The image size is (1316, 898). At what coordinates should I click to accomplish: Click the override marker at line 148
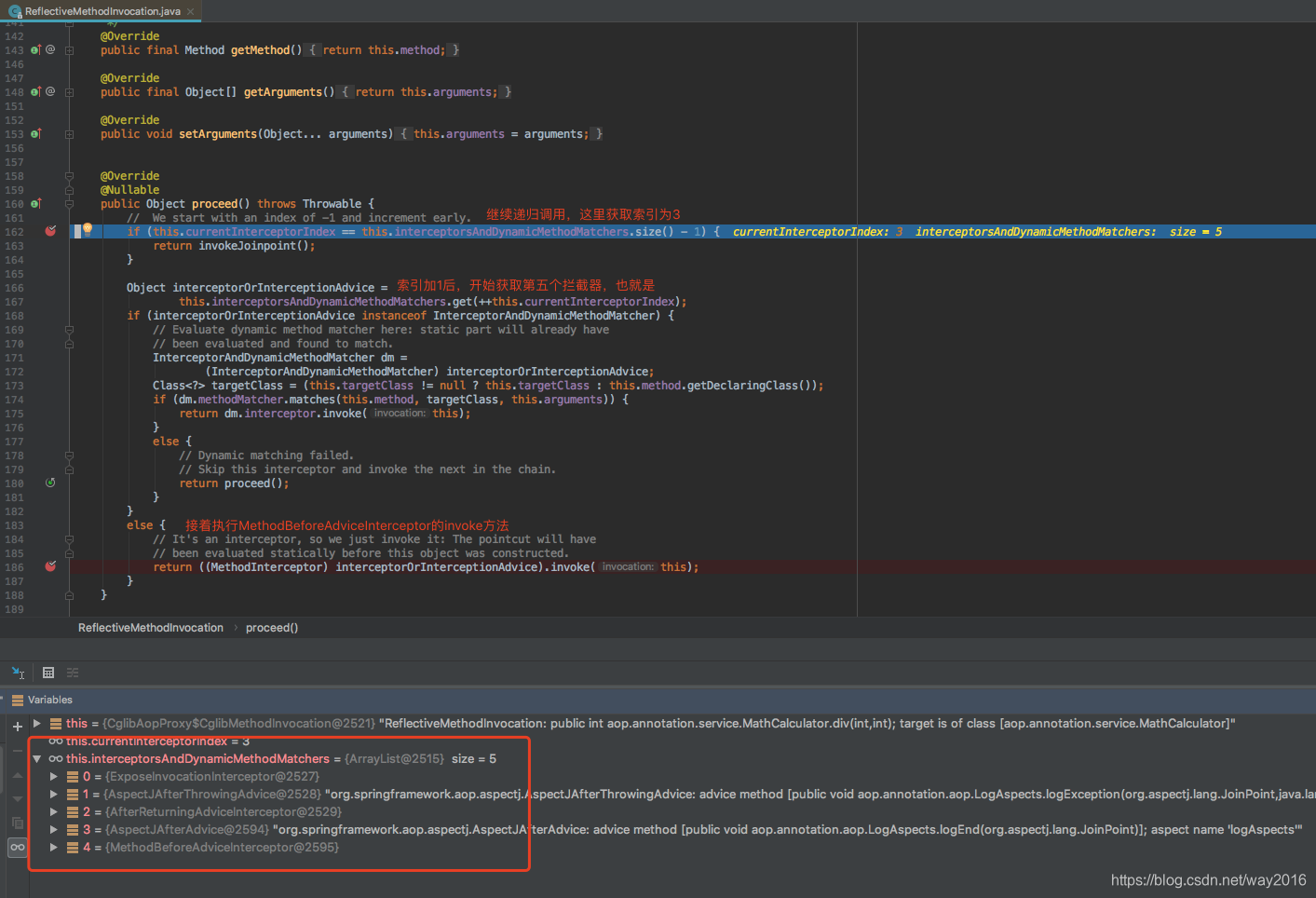[35, 92]
